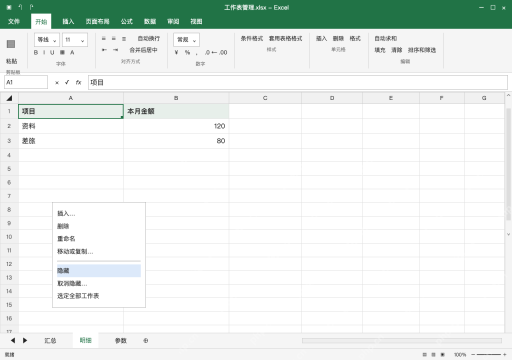Viewport: 512px width, 360px height.
Task: Click the font color A icon
Action: pyautogui.click(x=72, y=52)
